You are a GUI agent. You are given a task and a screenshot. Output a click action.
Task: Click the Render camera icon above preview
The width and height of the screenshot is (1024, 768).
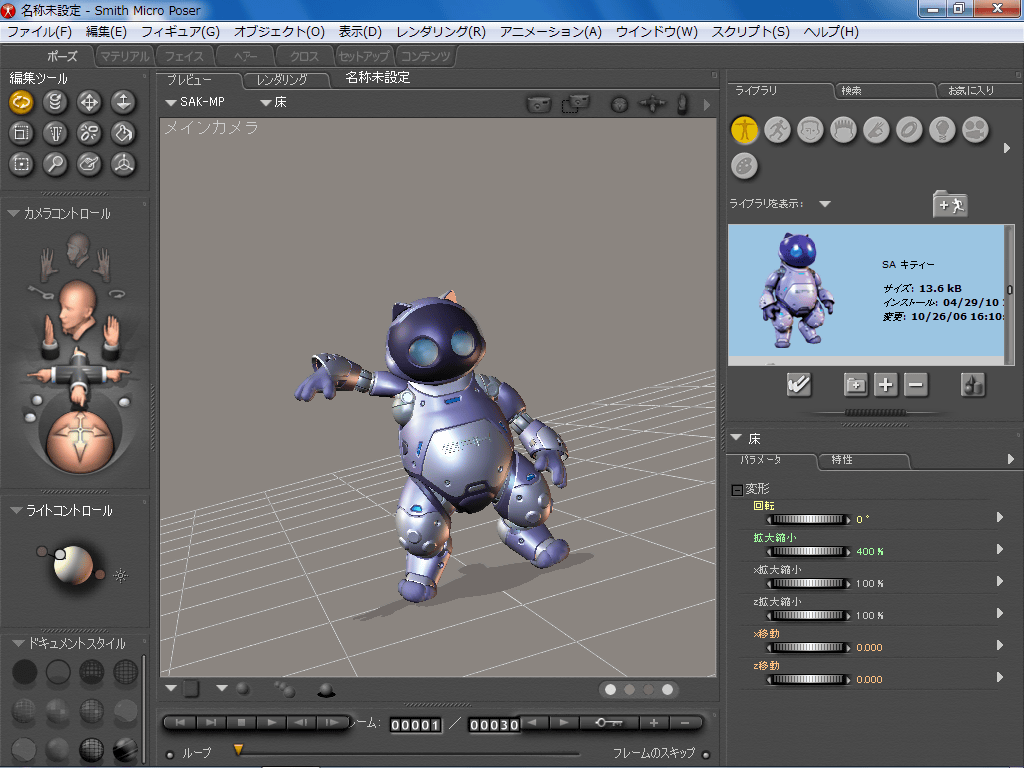click(539, 103)
